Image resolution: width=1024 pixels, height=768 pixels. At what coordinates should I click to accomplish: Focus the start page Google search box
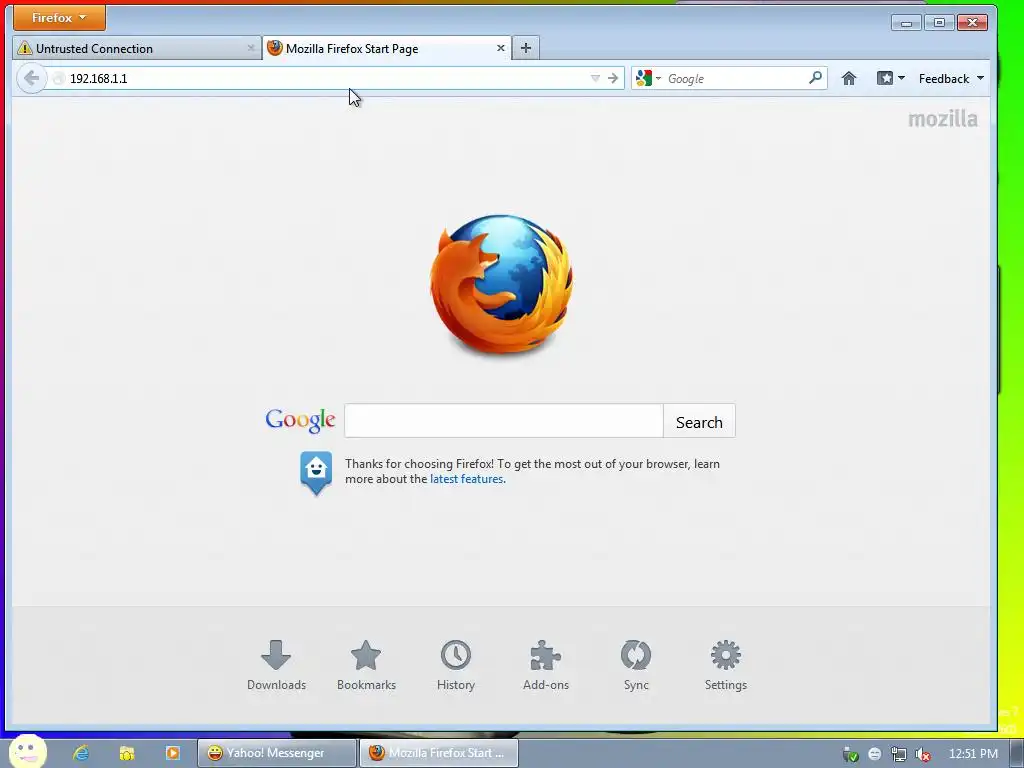[x=504, y=421]
